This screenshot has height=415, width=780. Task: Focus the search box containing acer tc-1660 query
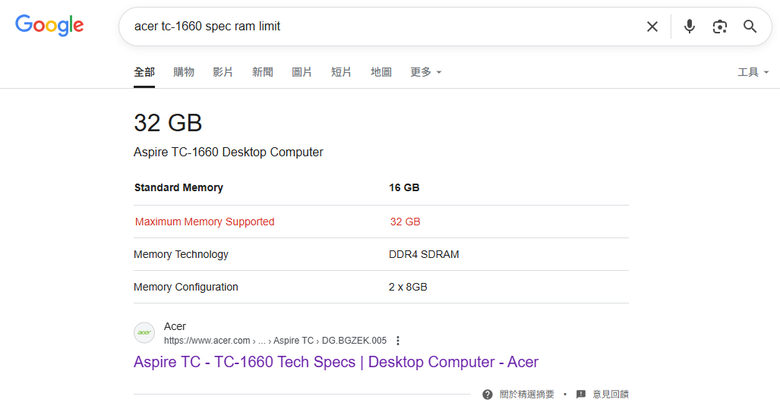(x=383, y=26)
